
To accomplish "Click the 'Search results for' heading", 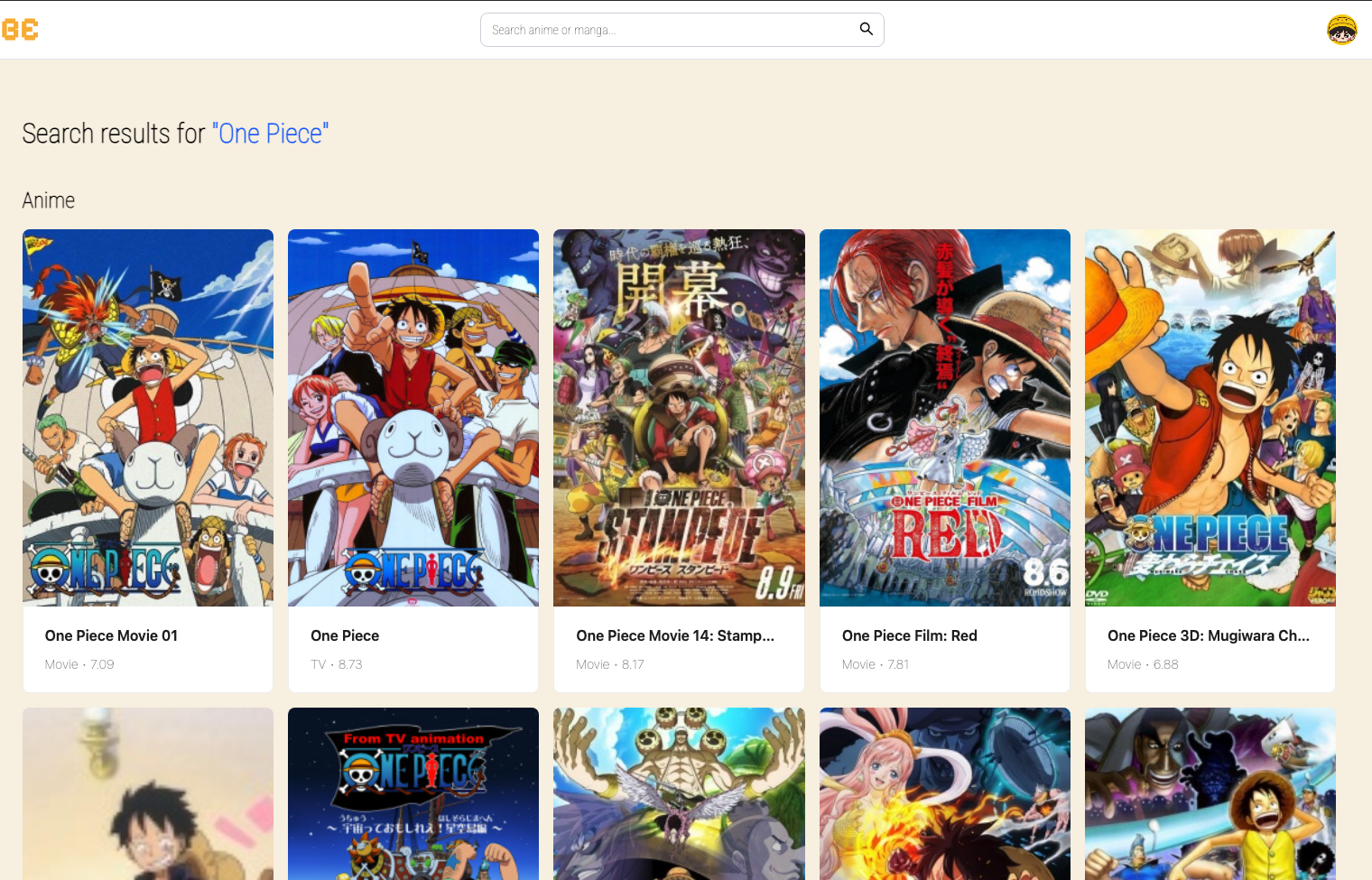I will (x=175, y=134).
